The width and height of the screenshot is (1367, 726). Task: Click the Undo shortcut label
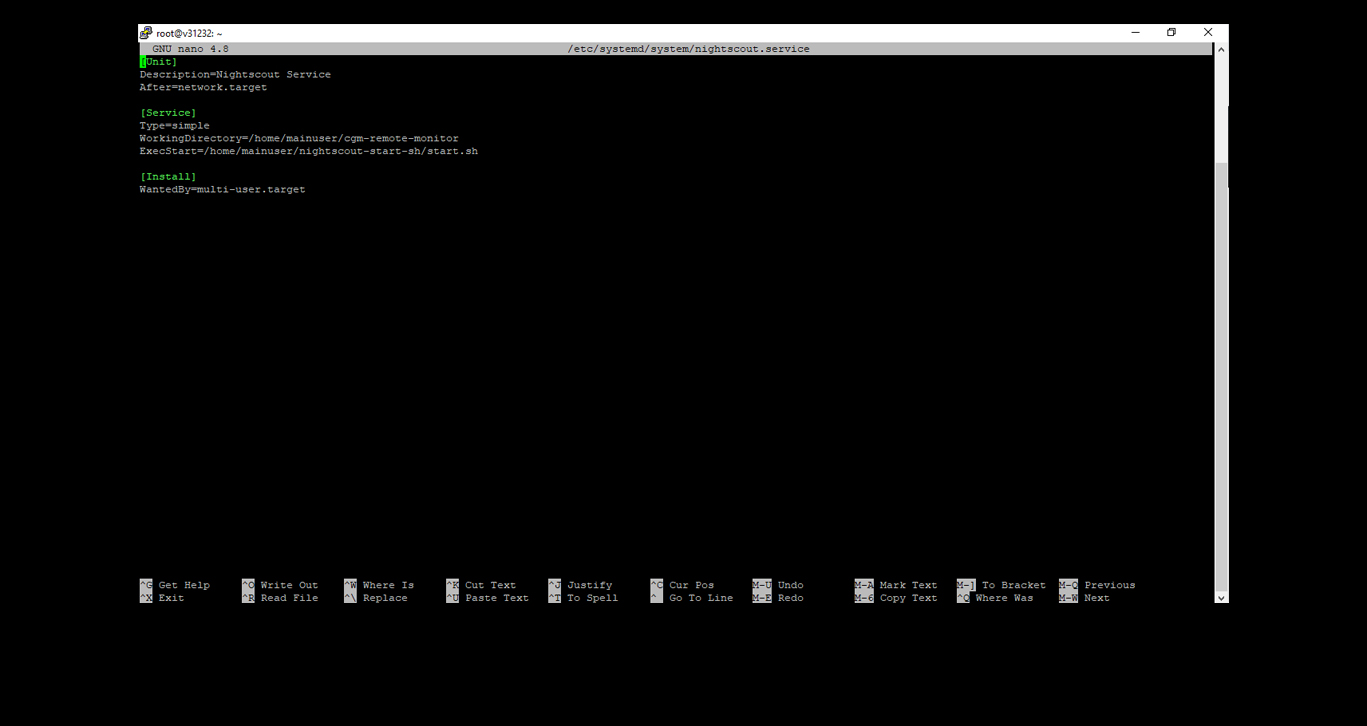click(x=778, y=585)
